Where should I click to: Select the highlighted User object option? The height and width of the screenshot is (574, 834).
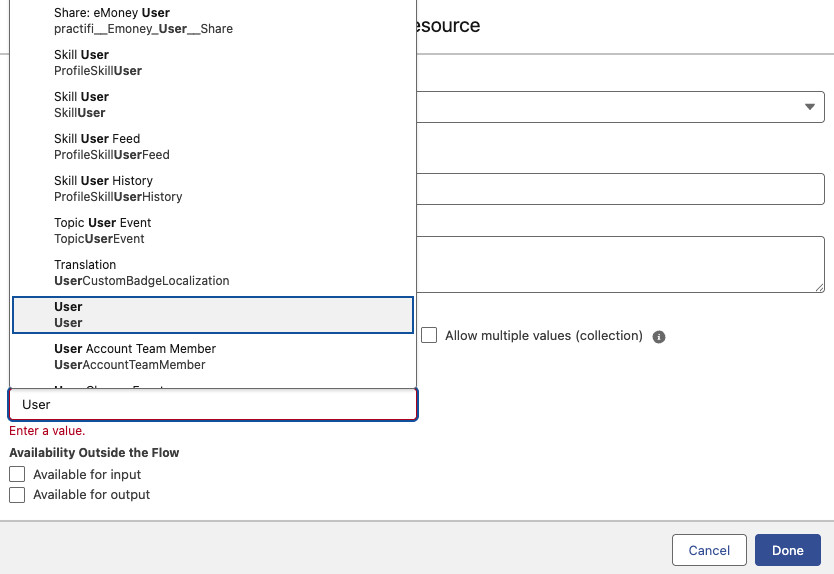coord(212,315)
